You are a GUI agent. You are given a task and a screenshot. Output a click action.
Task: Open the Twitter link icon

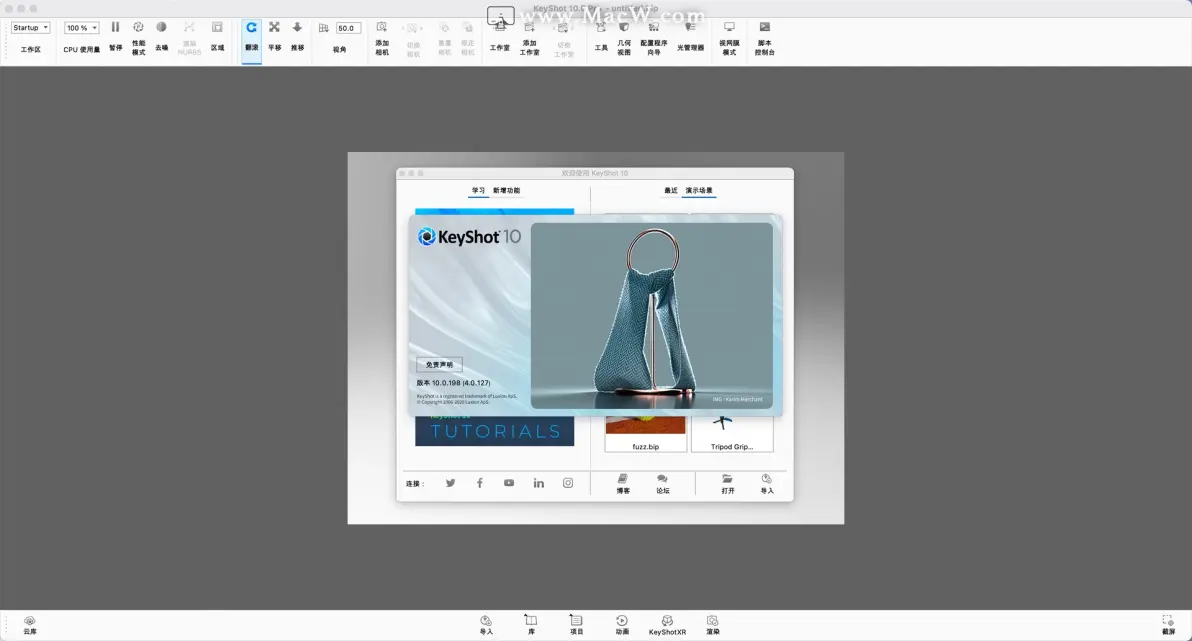coord(451,483)
